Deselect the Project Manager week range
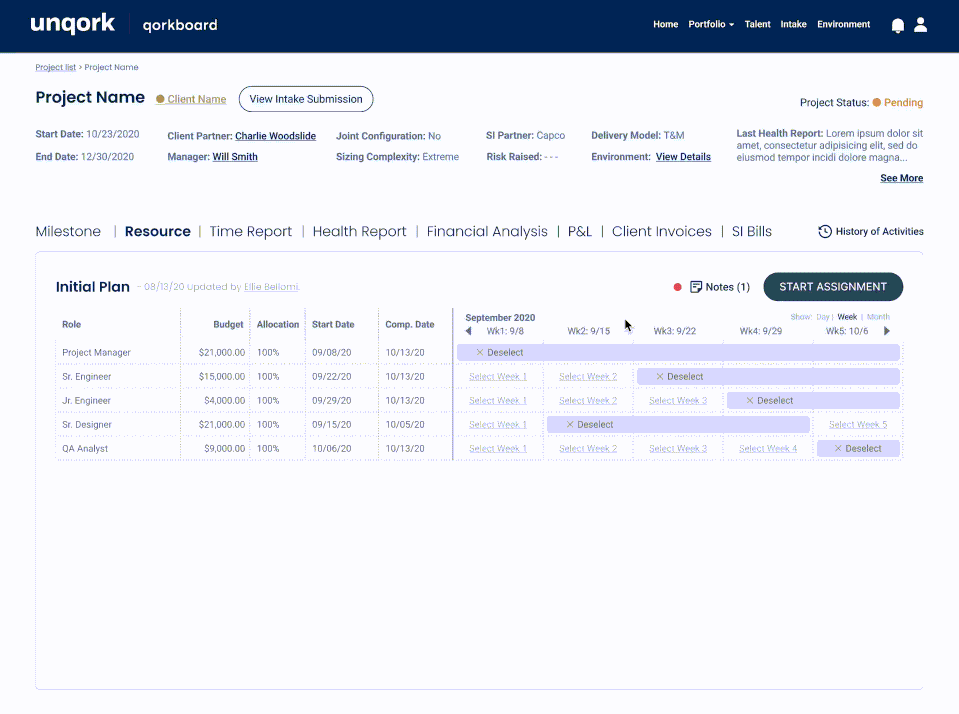The height and width of the screenshot is (714, 959). 500,352
